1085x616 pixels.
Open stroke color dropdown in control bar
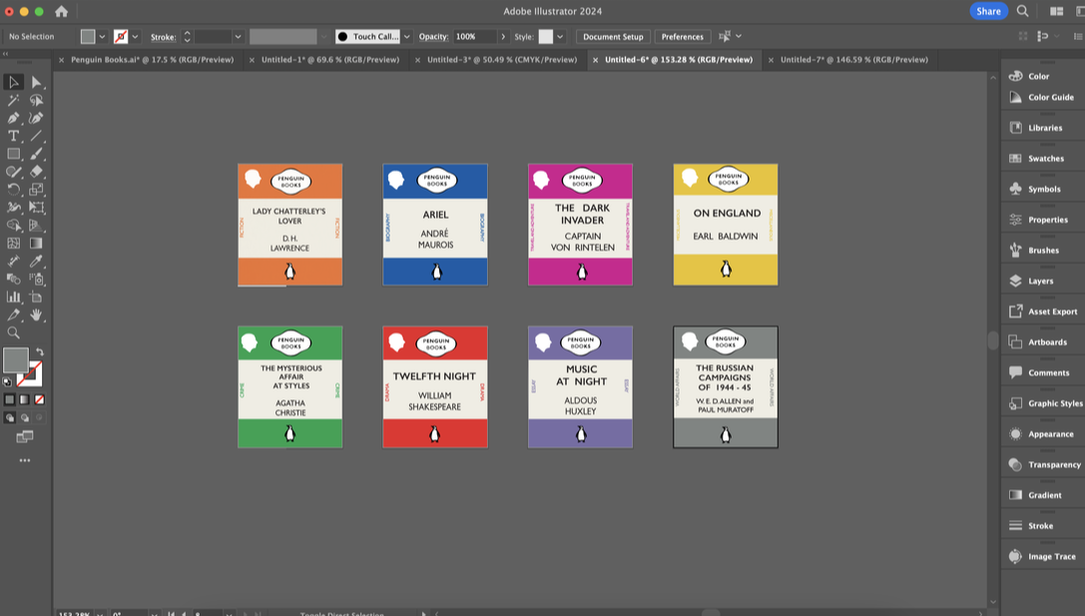tap(135, 37)
